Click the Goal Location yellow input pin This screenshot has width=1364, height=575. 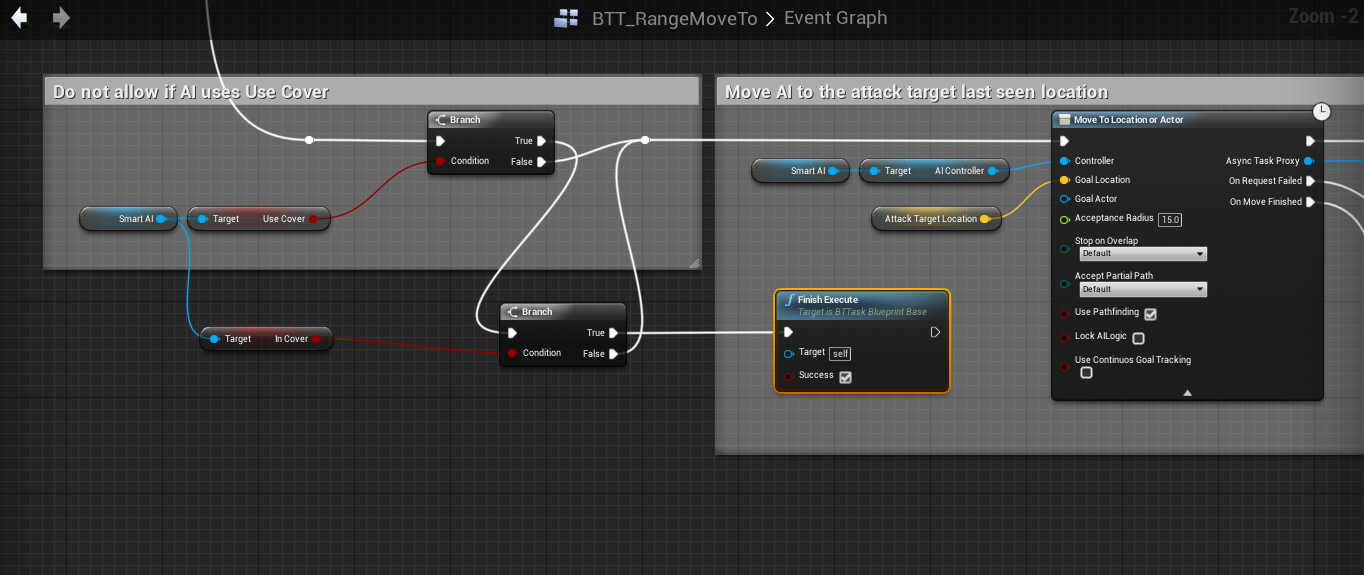coord(1064,180)
